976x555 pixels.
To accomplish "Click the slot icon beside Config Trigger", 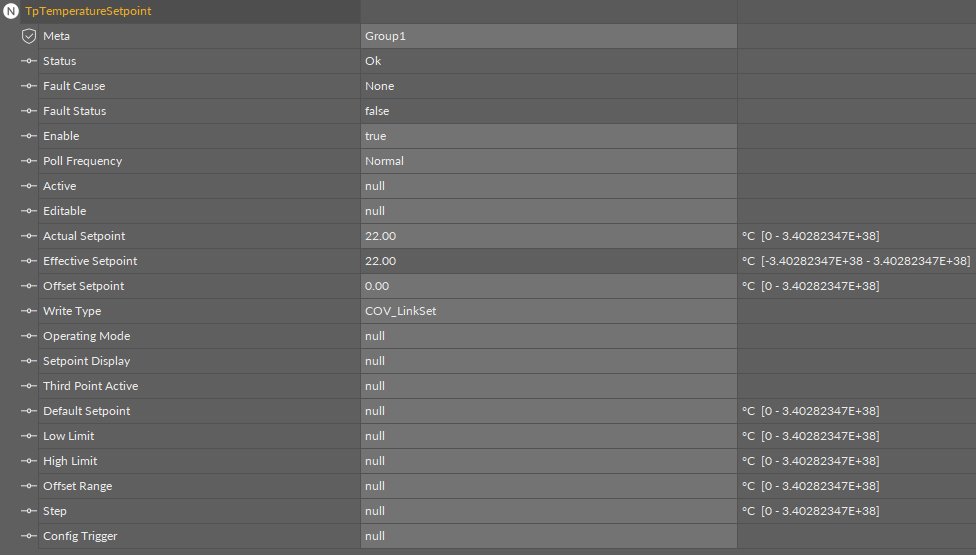I will tap(29, 536).
